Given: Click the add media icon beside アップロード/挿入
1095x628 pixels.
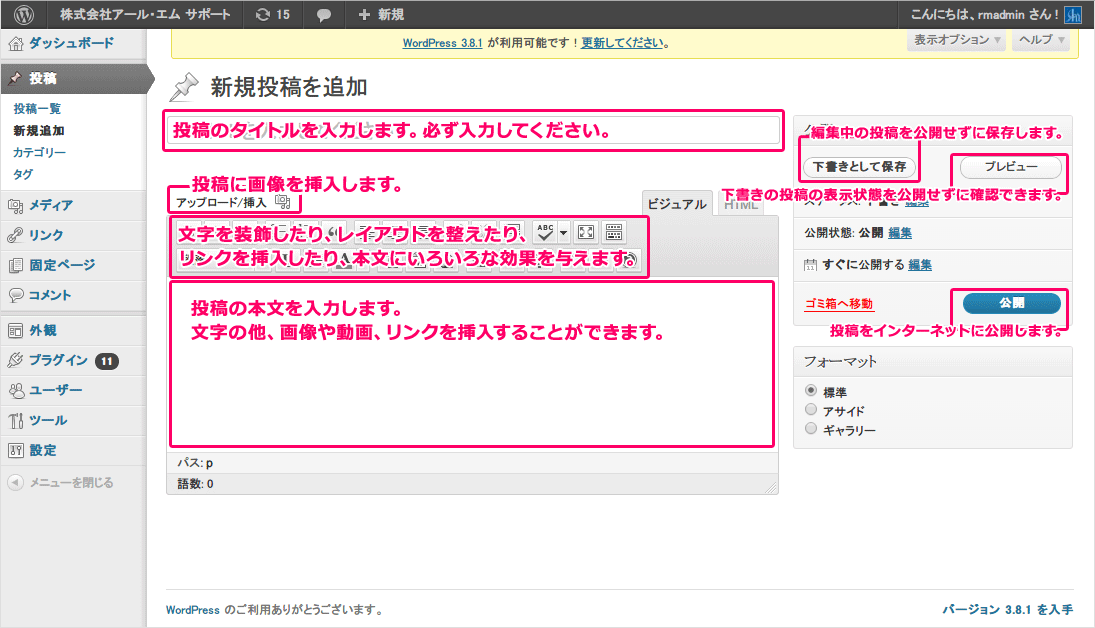Looking at the screenshot, I should (x=283, y=202).
